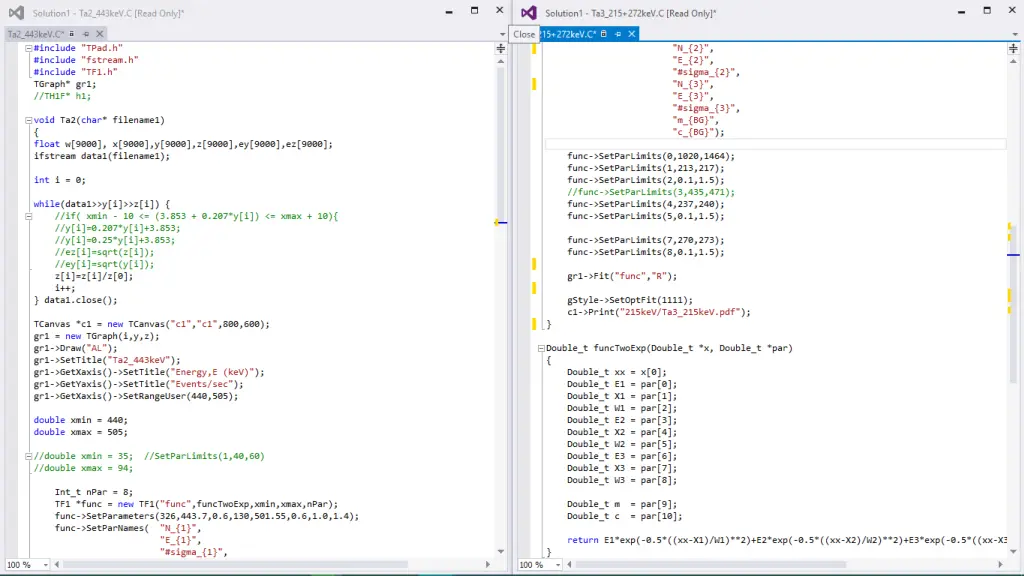Collapse the //double xmin = 35 comment block
The height and width of the screenshot is (576, 1024).
point(28,456)
